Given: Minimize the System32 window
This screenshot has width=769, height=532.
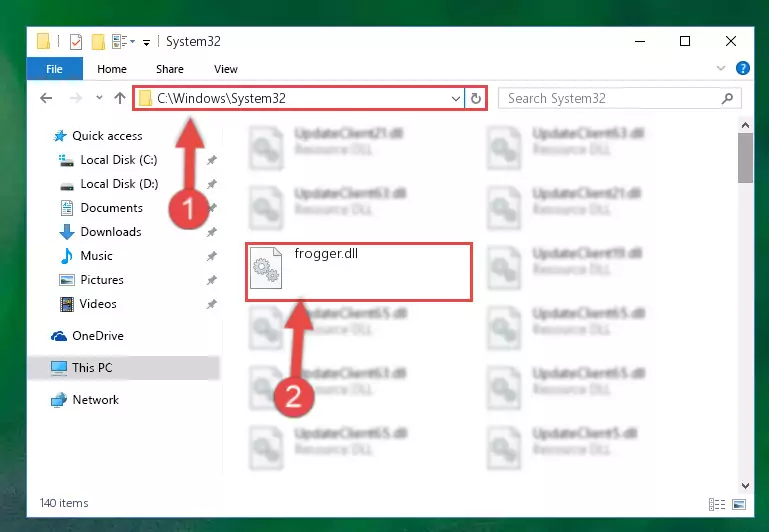Looking at the screenshot, I should coord(640,41).
